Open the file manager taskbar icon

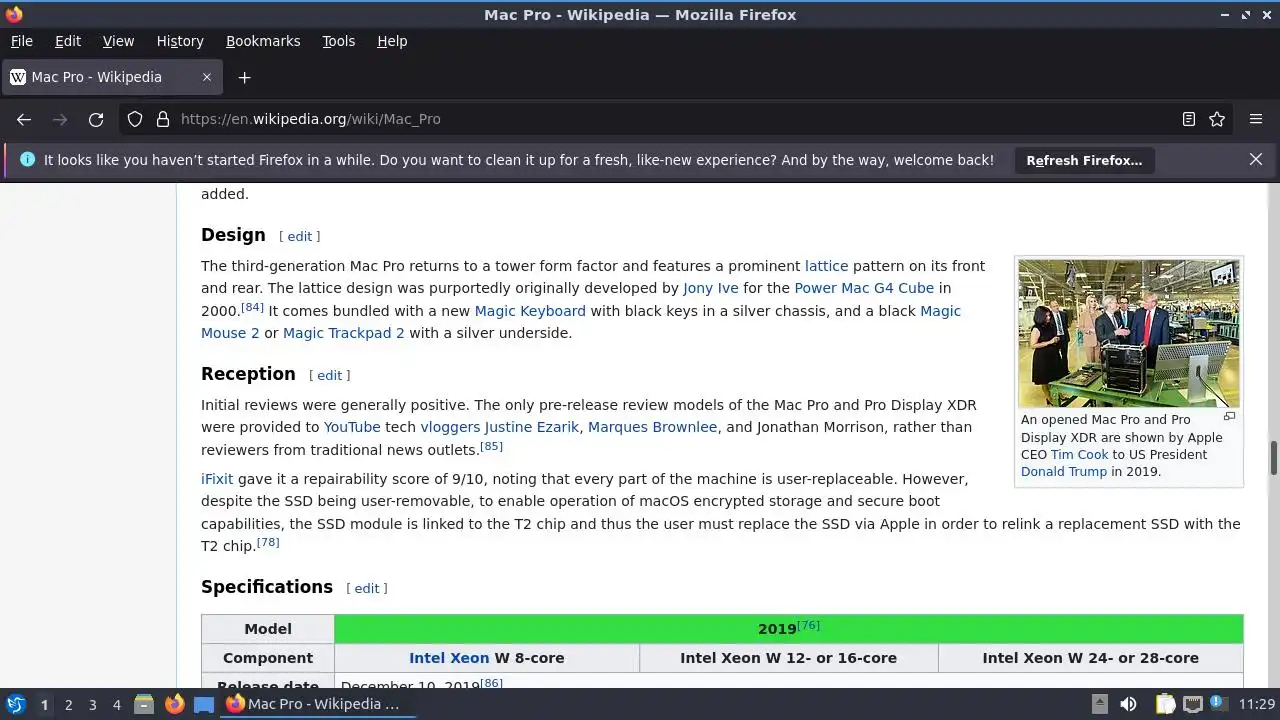(144, 704)
